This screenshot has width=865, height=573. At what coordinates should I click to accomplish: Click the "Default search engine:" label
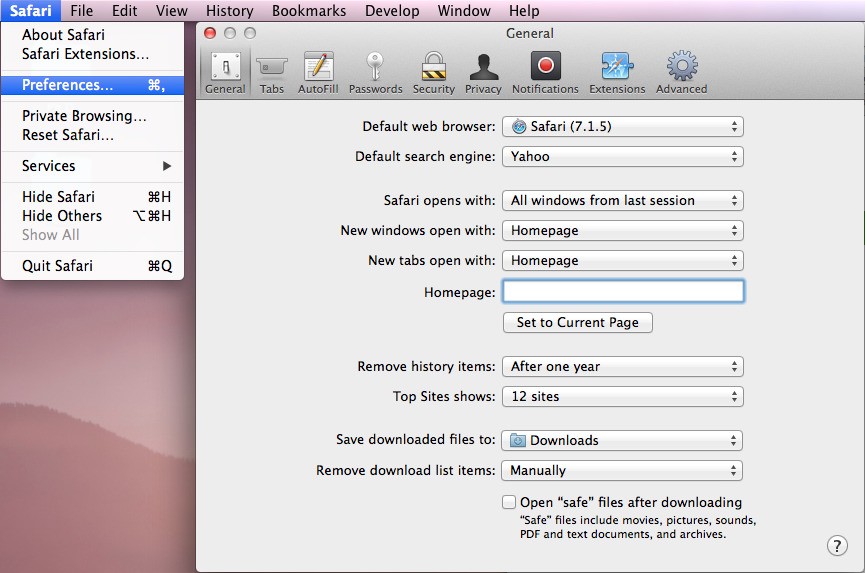point(425,157)
